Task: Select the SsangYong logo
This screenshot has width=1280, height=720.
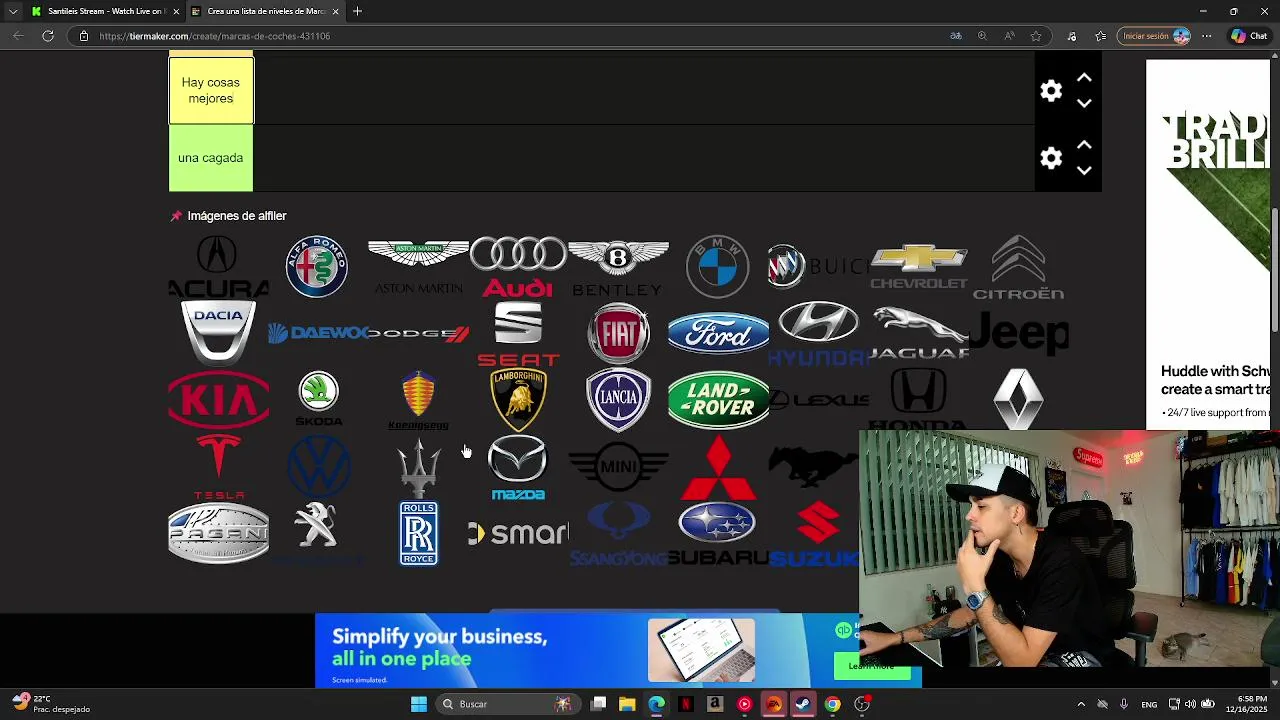Action: coord(618,533)
